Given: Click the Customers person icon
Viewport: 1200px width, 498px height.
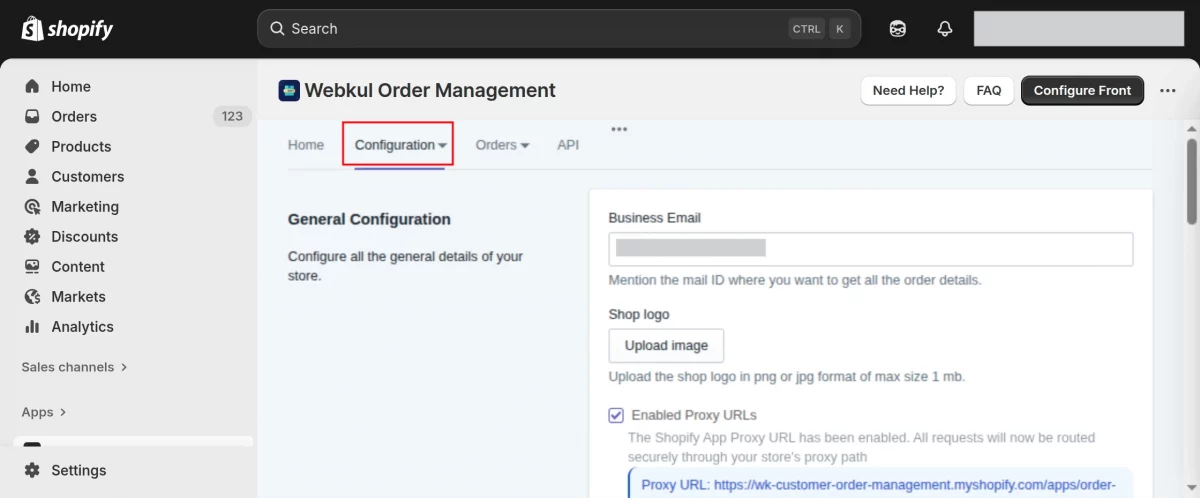Looking at the screenshot, I should (32, 177).
